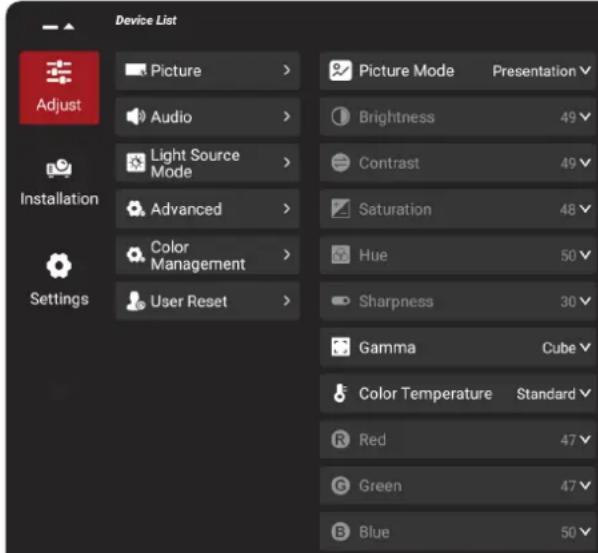Expand the Picture Mode Presentation dropdown
Image resolution: width=598 pixels, height=553 pixels.
(542, 71)
